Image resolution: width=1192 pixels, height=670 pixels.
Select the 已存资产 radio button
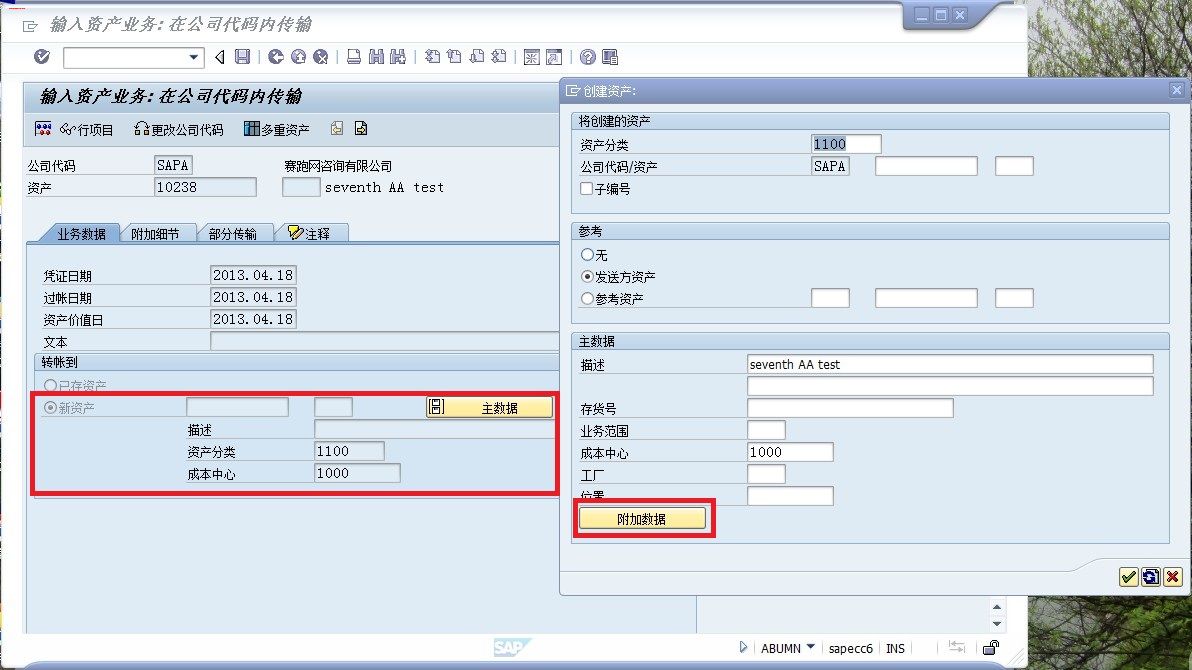pyautogui.click(x=50, y=386)
